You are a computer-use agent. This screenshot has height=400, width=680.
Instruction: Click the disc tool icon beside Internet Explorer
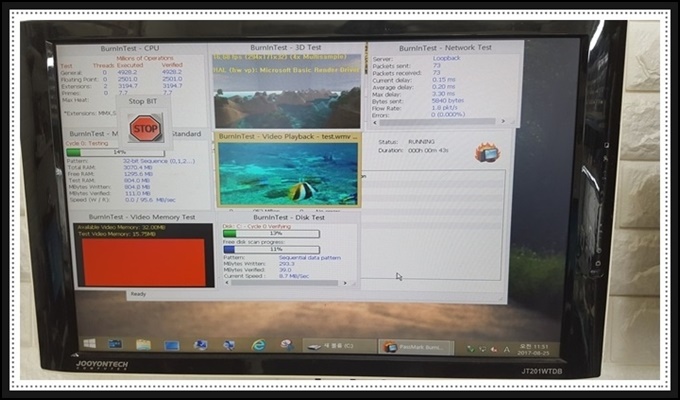[x=287, y=345]
